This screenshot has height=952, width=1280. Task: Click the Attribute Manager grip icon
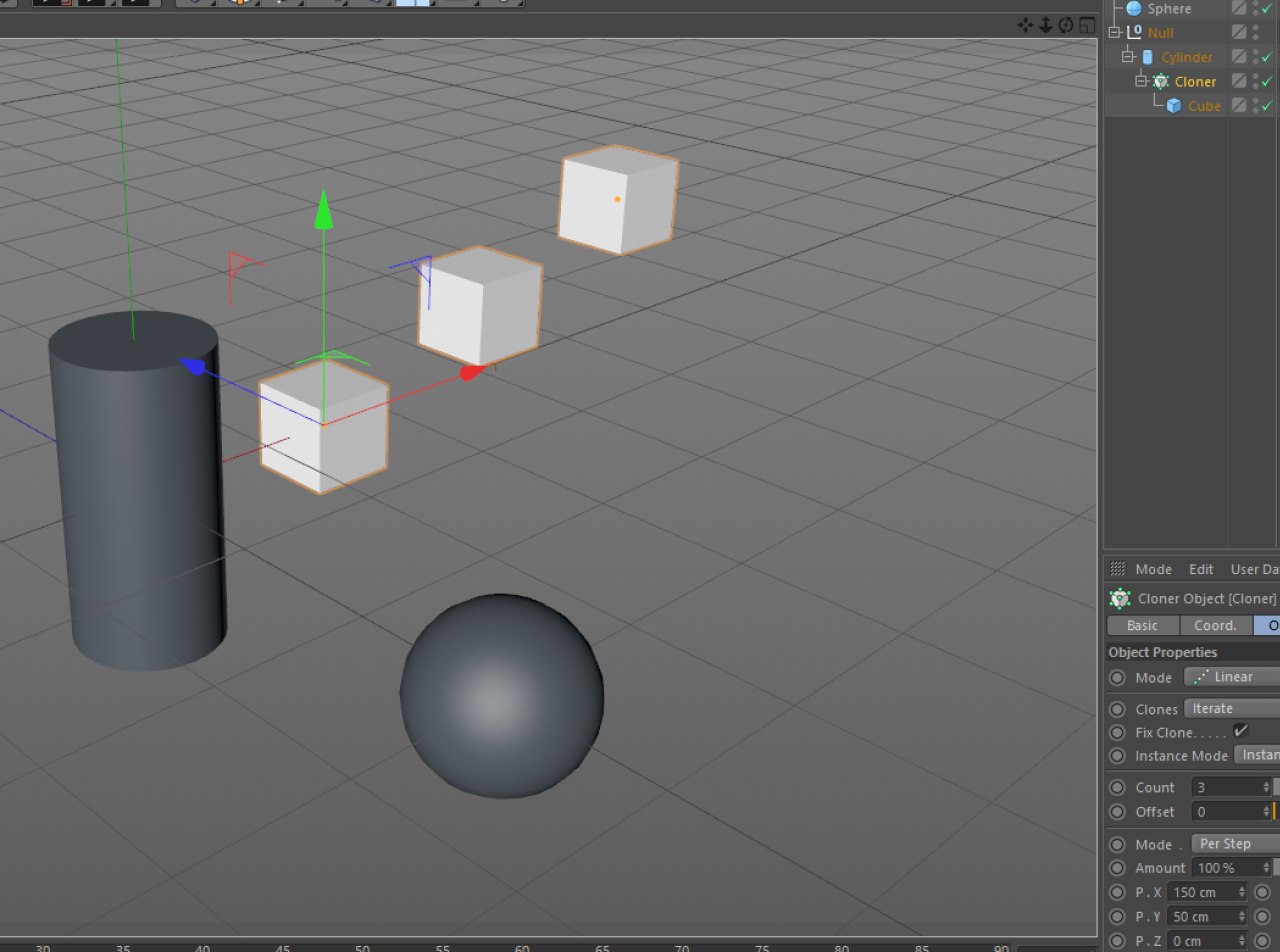pos(1118,568)
